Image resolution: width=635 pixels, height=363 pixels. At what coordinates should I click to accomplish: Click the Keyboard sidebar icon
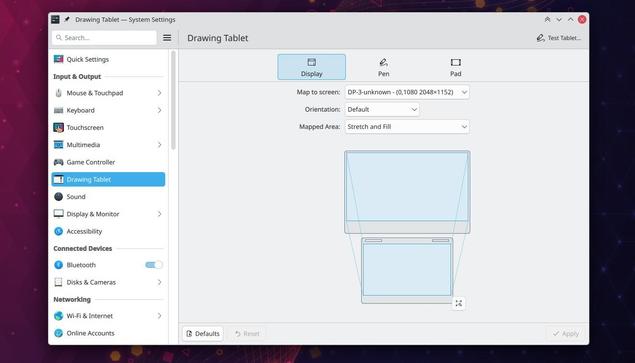tap(58, 110)
